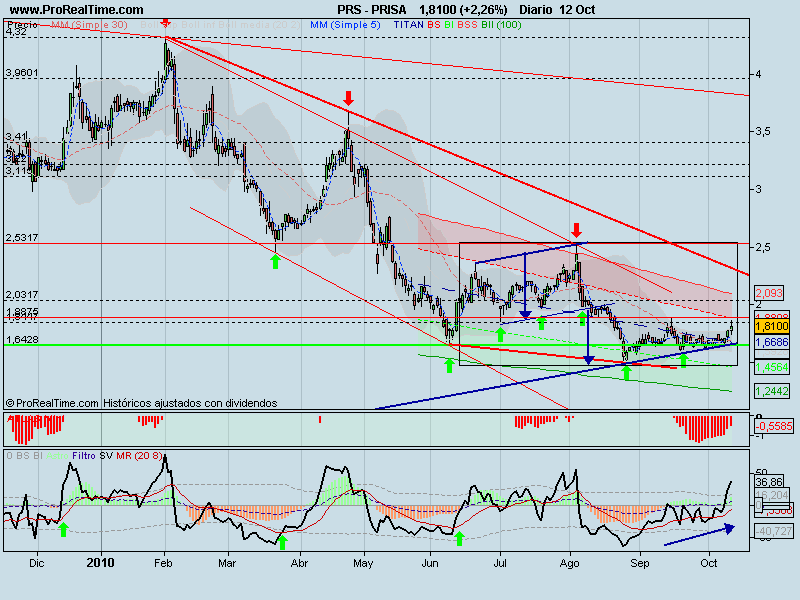Click the 3,41 price level label
The height and width of the screenshot is (600, 800).
point(16,136)
